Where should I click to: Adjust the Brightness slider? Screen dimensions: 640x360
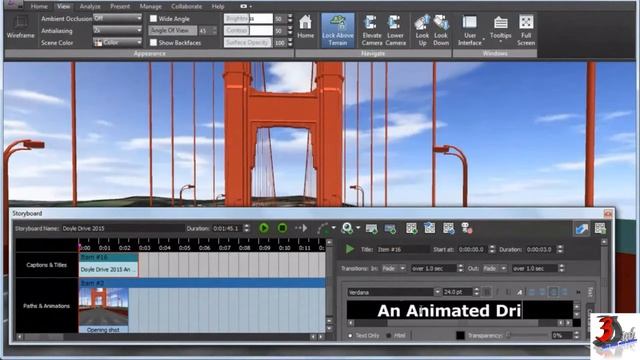click(x=248, y=18)
